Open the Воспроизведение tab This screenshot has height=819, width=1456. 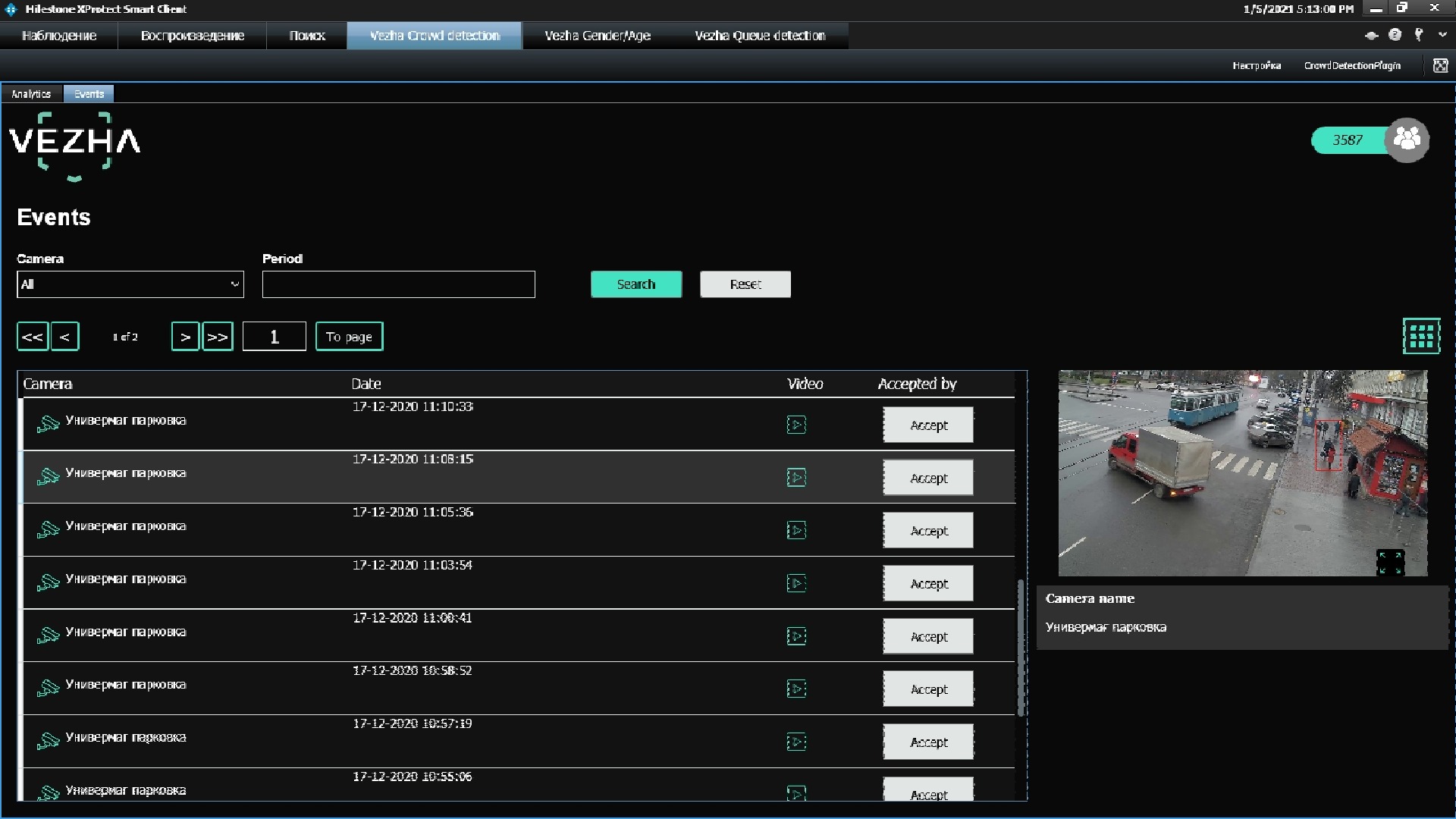click(x=193, y=36)
